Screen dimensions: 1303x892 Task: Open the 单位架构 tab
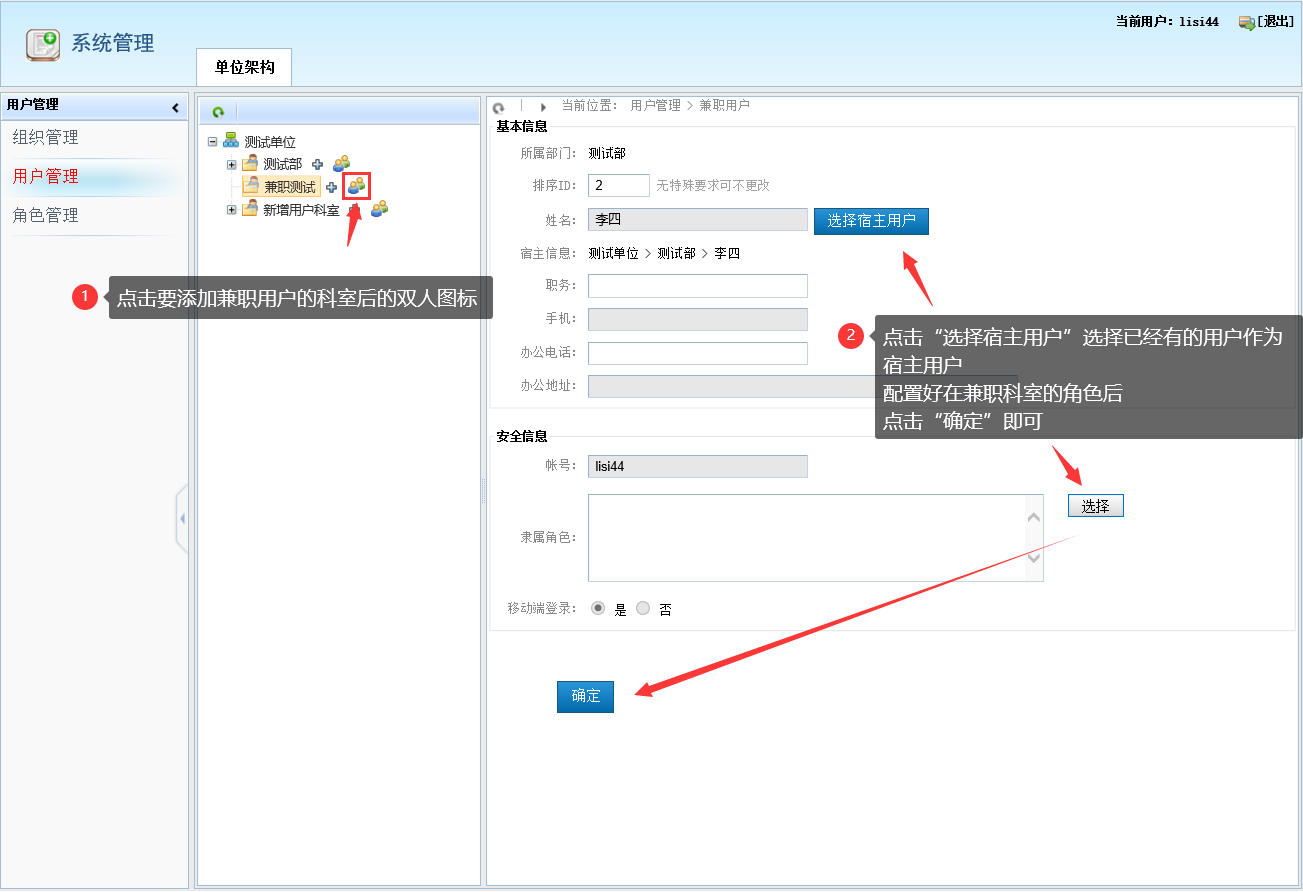click(x=244, y=67)
